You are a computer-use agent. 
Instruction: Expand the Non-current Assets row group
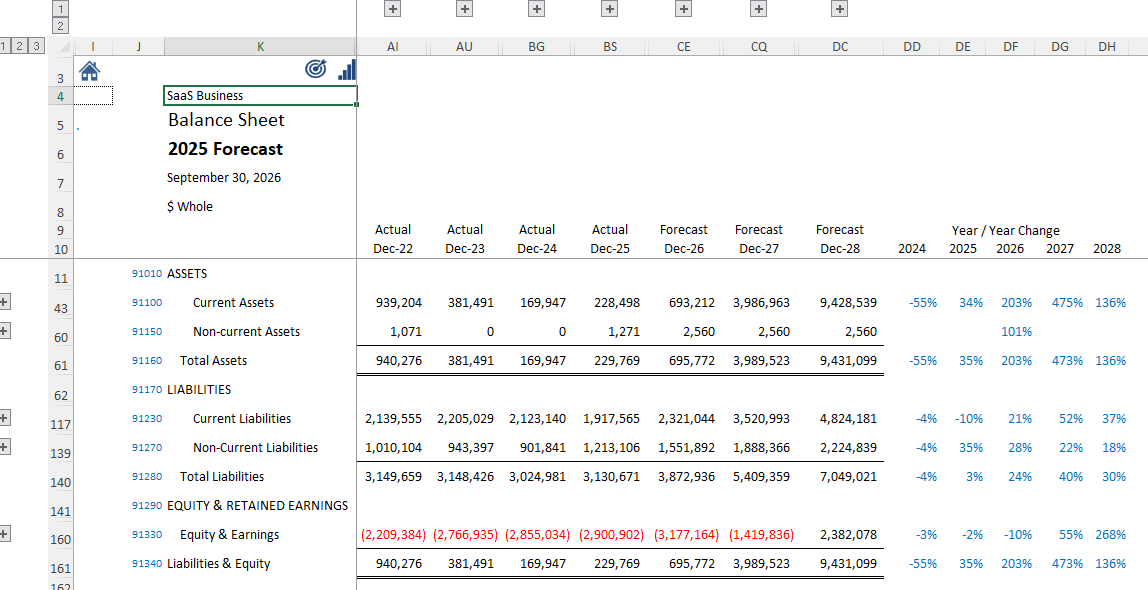click(4, 331)
